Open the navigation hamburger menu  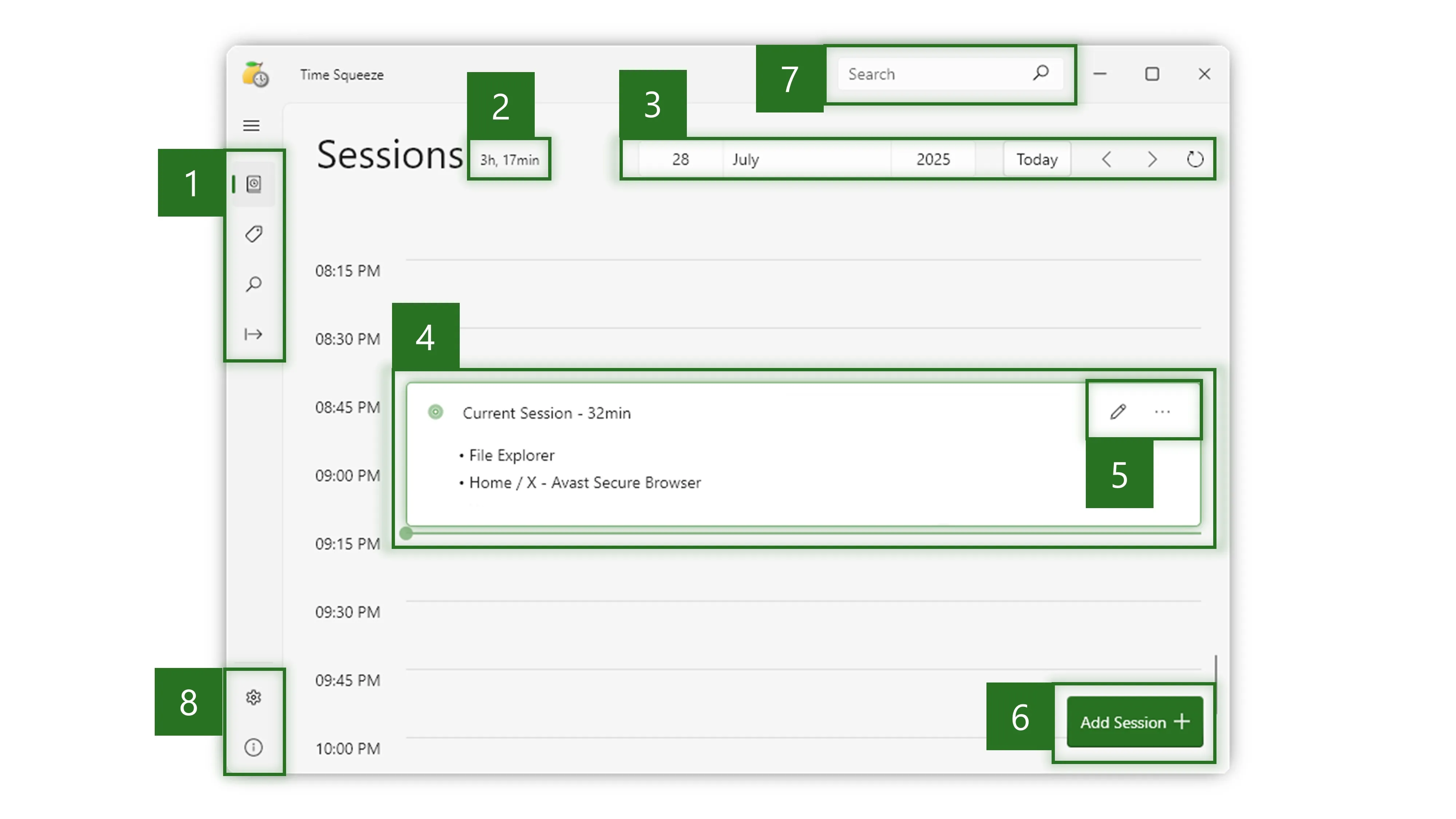click(252, 126)
